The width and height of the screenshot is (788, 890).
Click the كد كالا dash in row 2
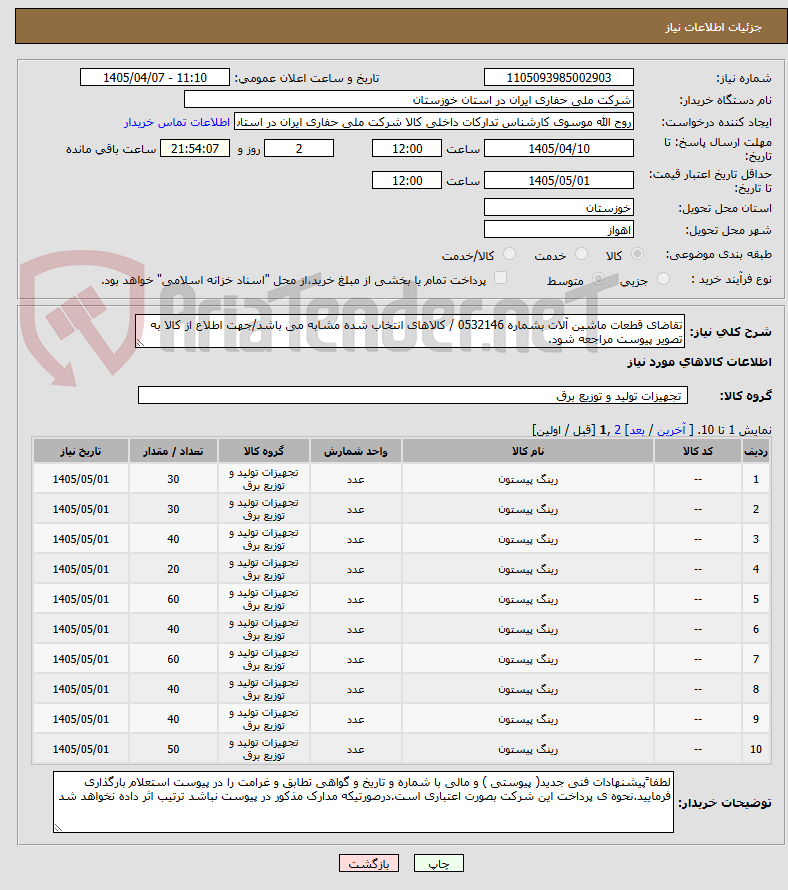(x=698, y=510)
